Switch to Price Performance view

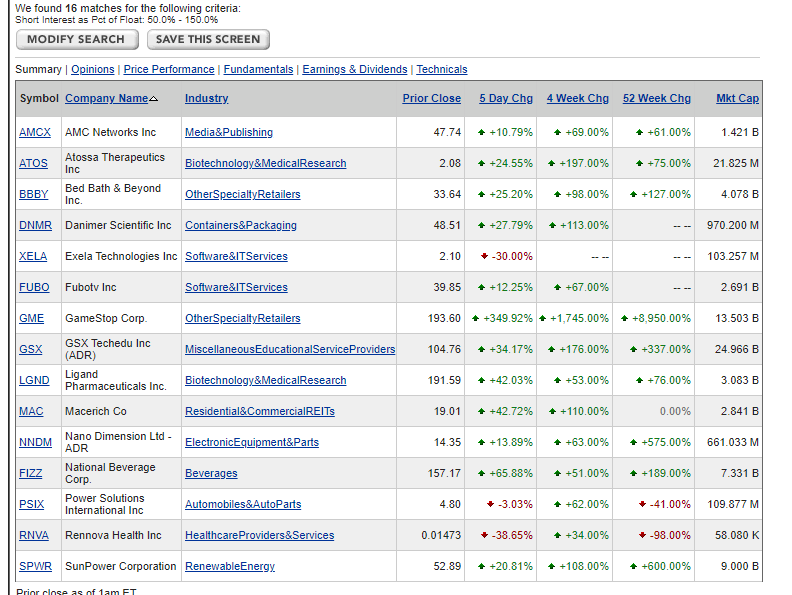point(169,69)
